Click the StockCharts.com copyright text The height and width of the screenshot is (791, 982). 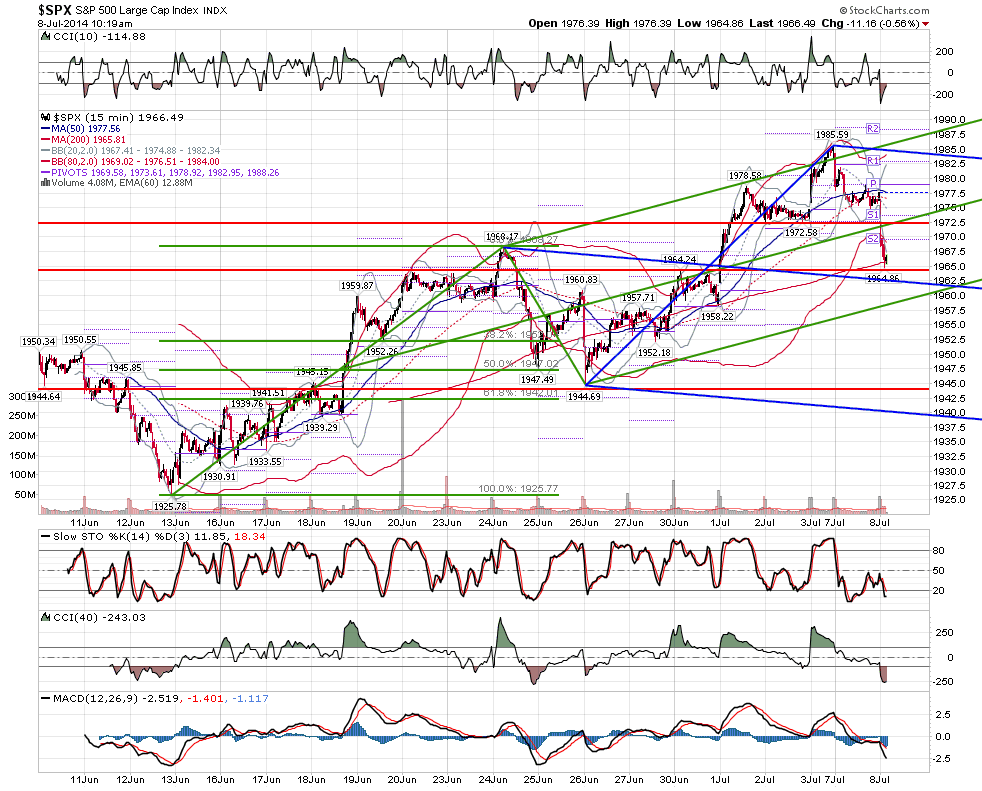884,10
